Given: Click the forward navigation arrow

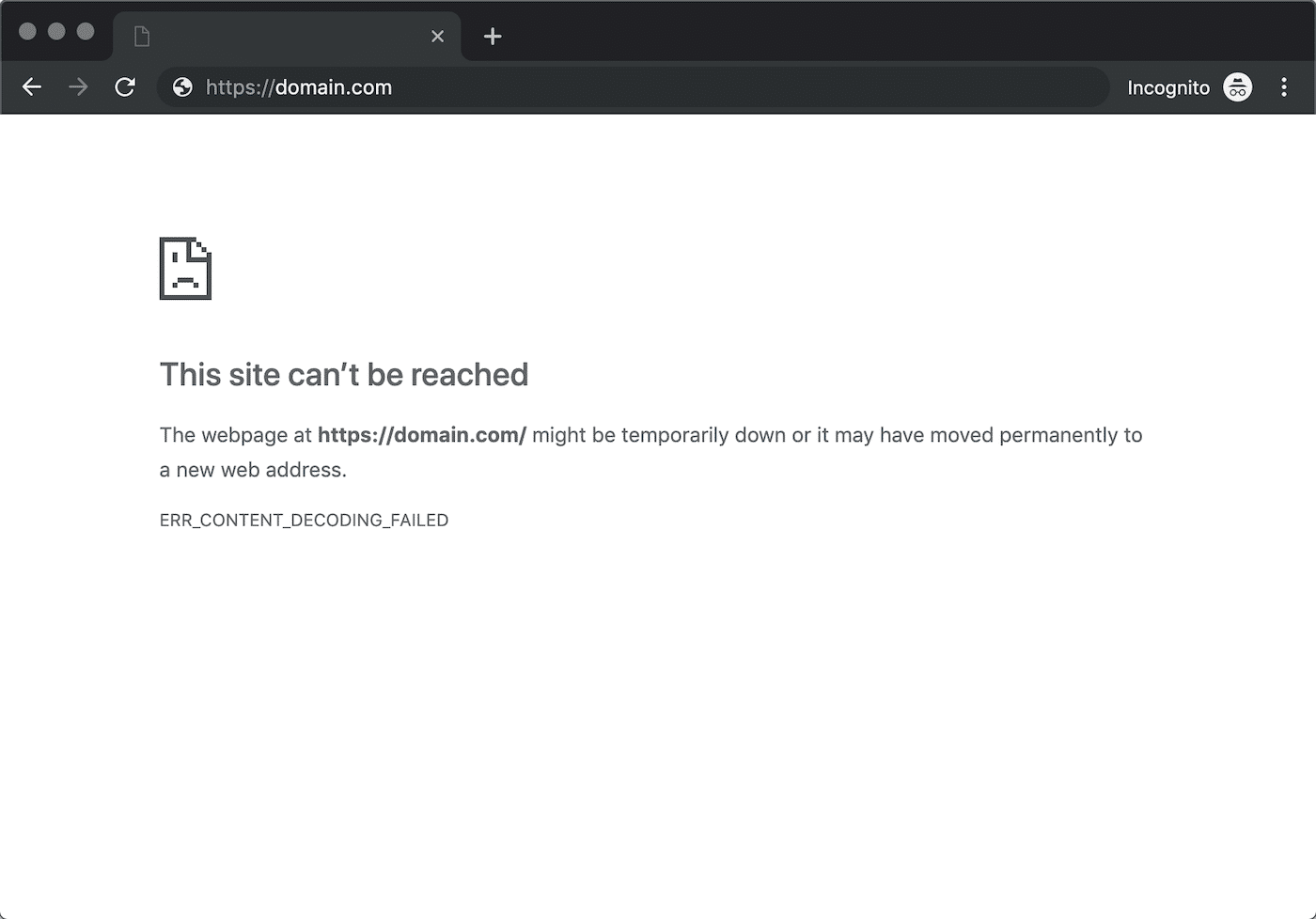Looking at the screenshot, I should point(78,87).
